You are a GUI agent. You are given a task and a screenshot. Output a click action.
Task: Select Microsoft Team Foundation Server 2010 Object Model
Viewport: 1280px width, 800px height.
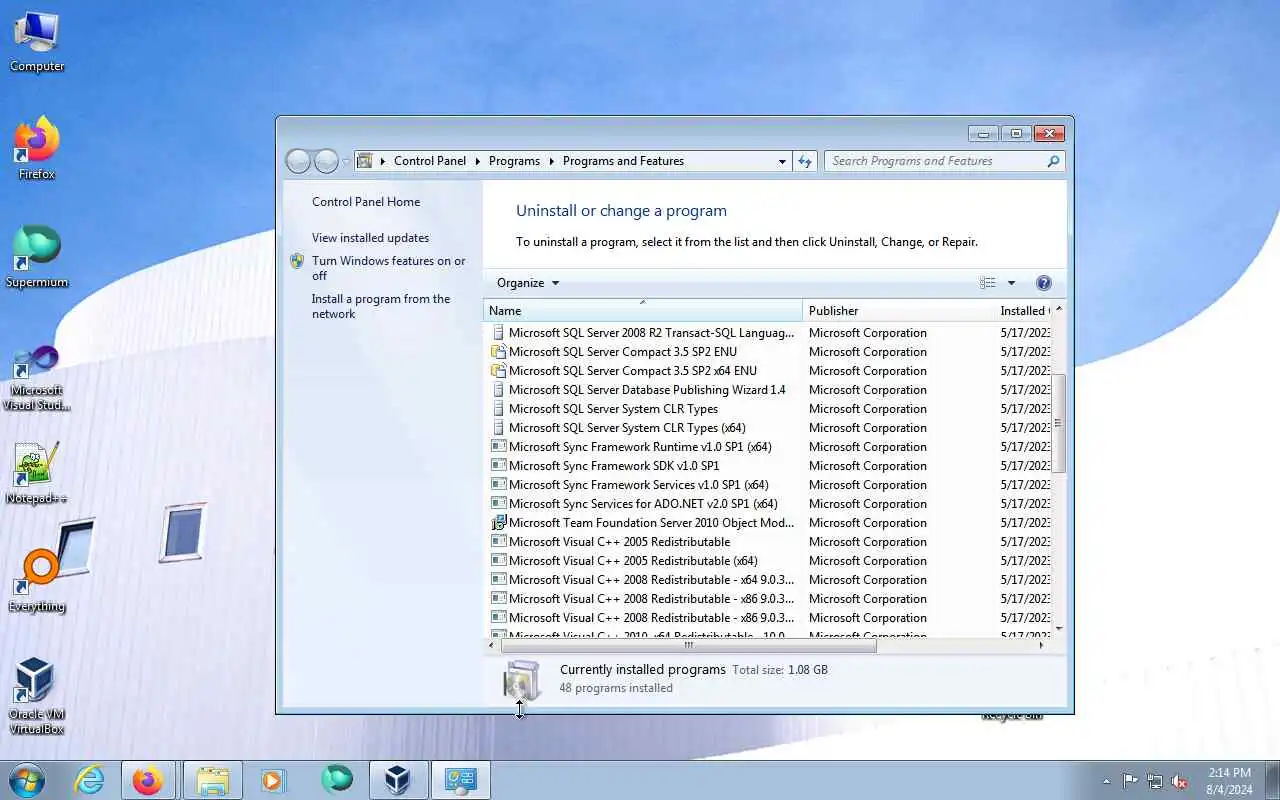point(768,523)
